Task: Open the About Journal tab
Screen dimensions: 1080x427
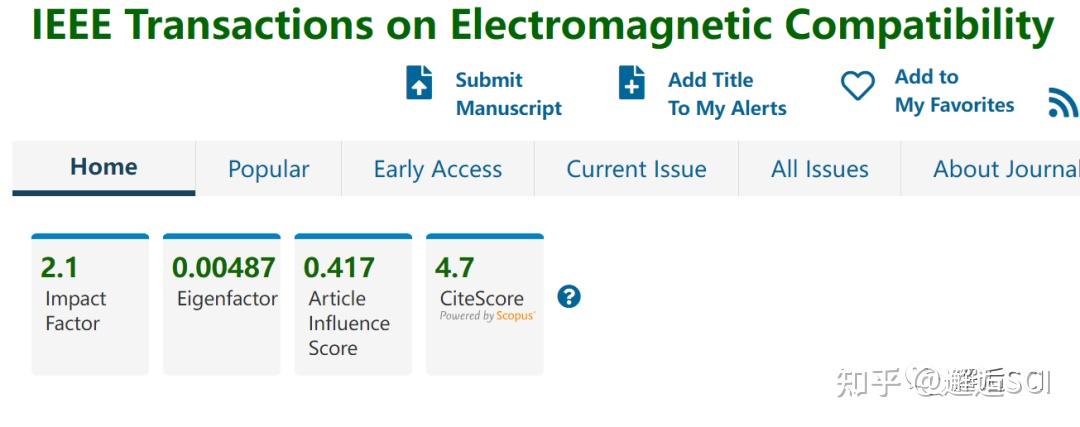Action: point(1005,169)
